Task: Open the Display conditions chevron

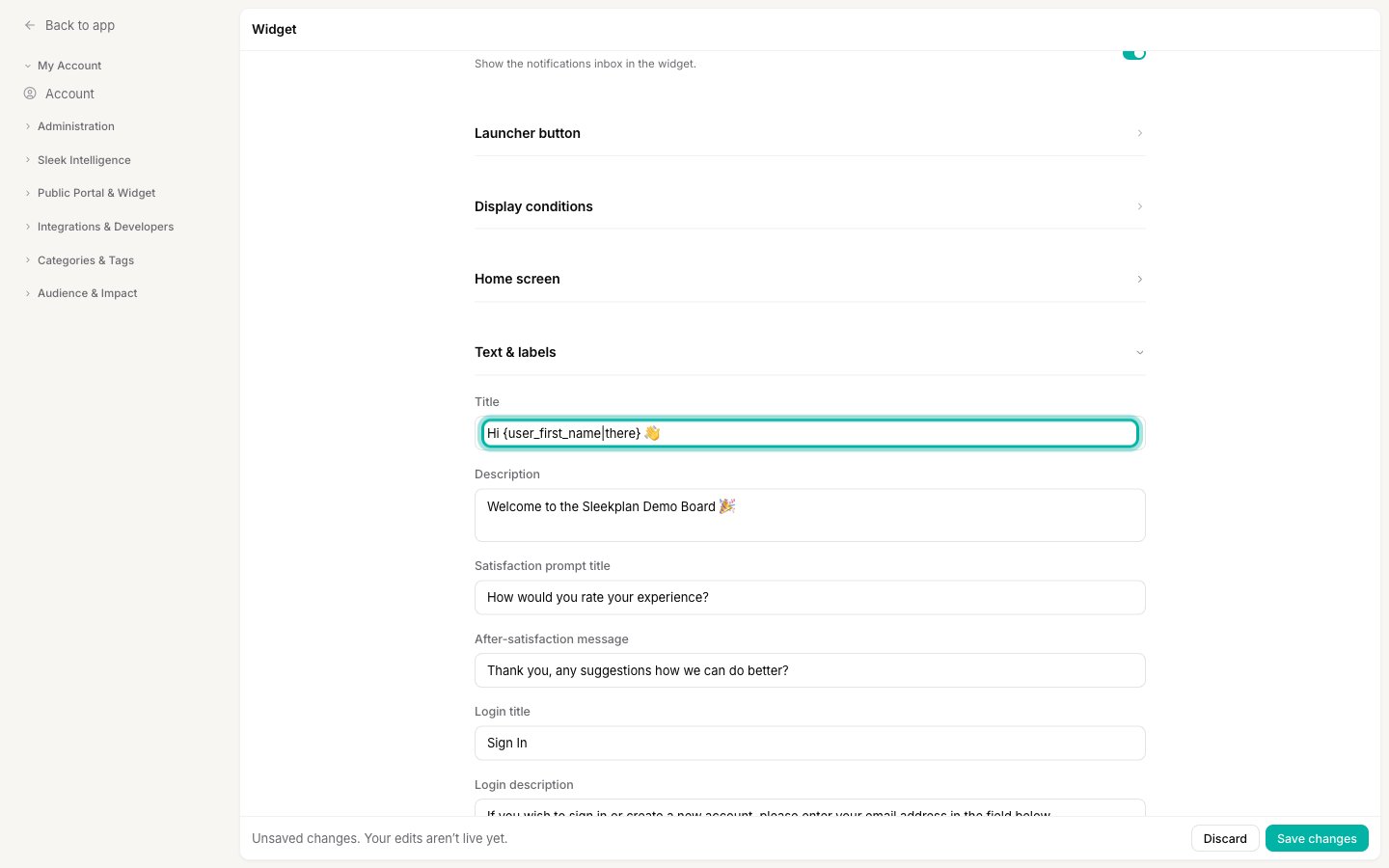Action: click(1139, 206)
